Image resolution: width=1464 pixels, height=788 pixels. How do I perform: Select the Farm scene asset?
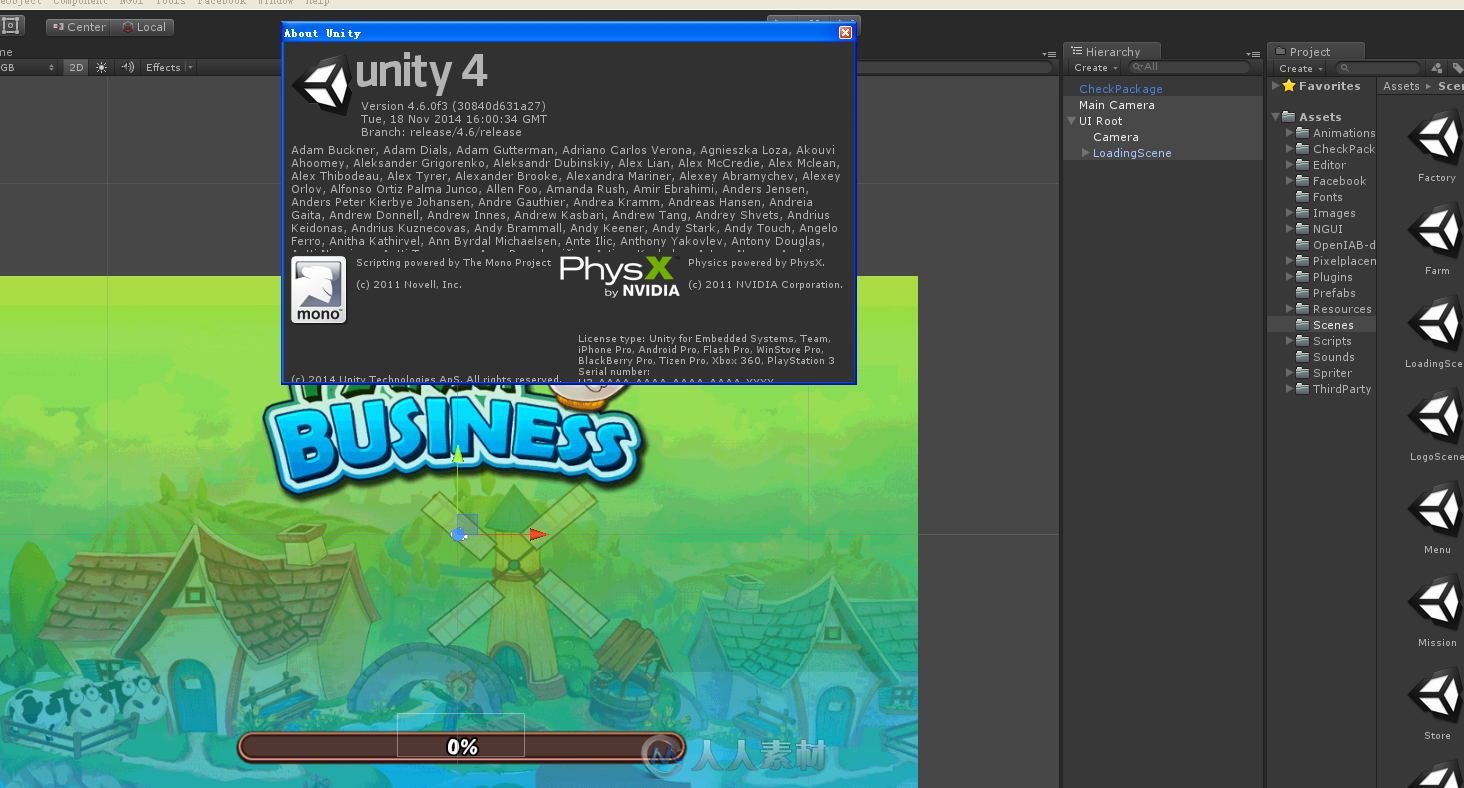tap(1436, 240)
